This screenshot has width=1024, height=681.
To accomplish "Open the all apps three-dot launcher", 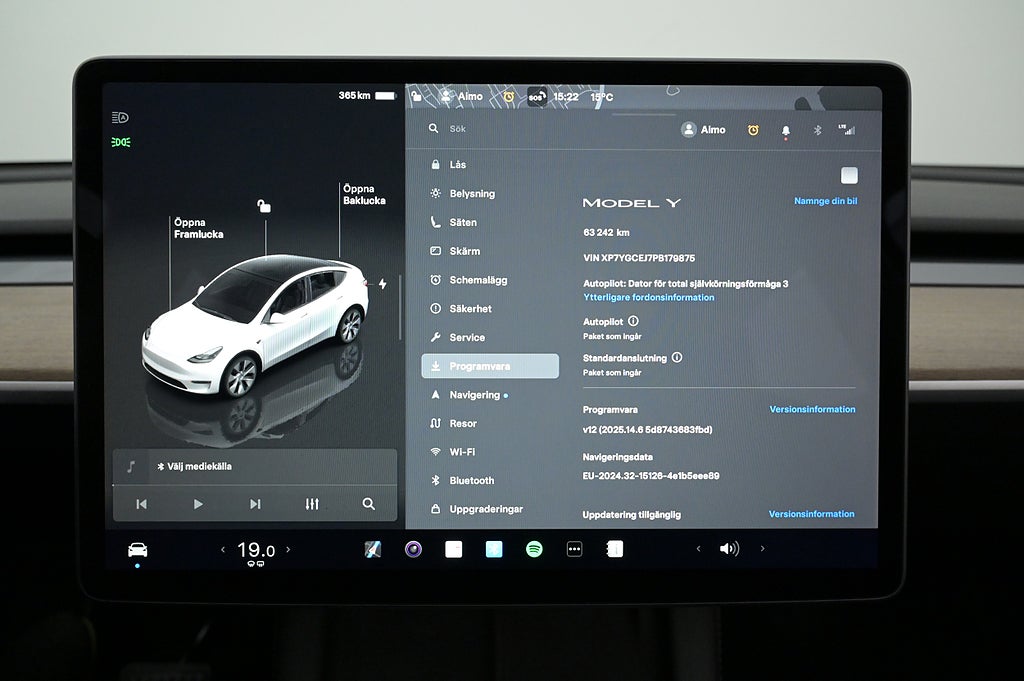I will (574, 549).
